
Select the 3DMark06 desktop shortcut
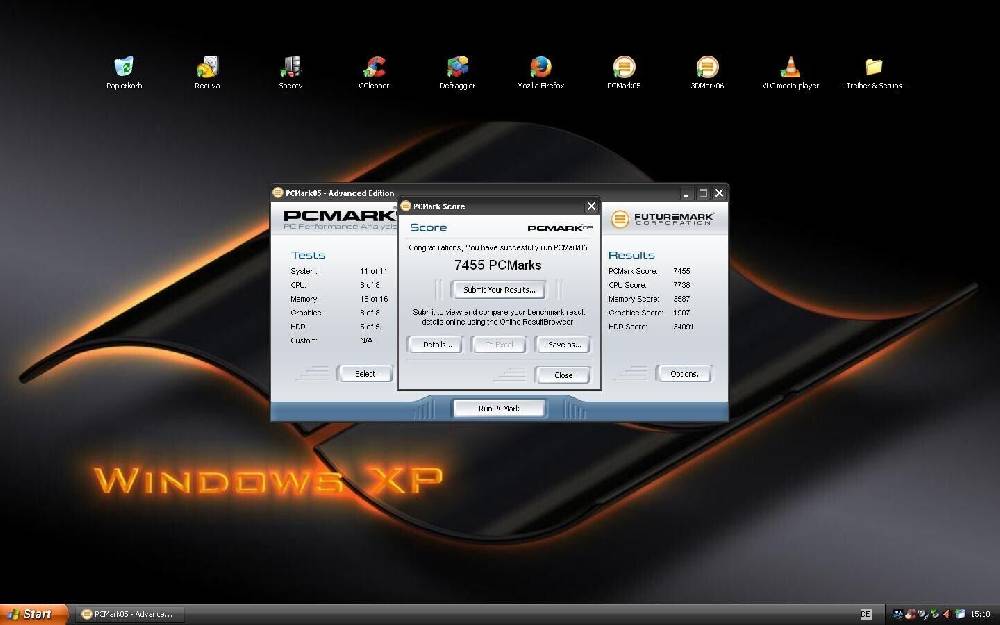(707, 72)
